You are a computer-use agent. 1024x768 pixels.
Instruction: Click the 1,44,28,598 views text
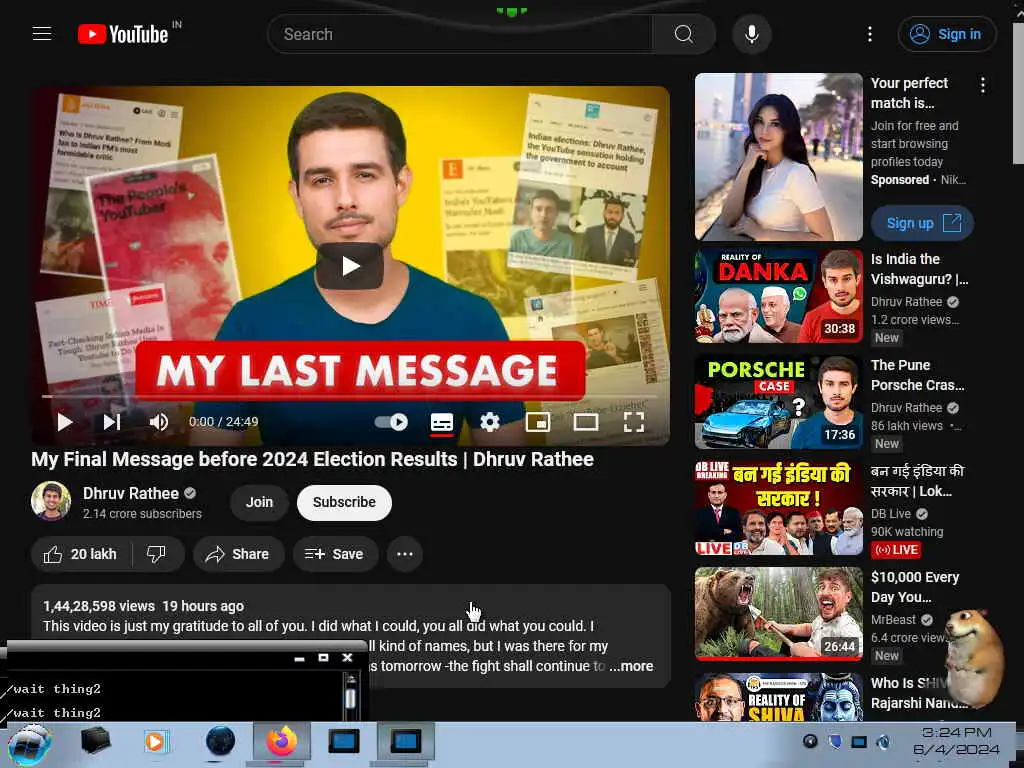[x=99, y=606]
